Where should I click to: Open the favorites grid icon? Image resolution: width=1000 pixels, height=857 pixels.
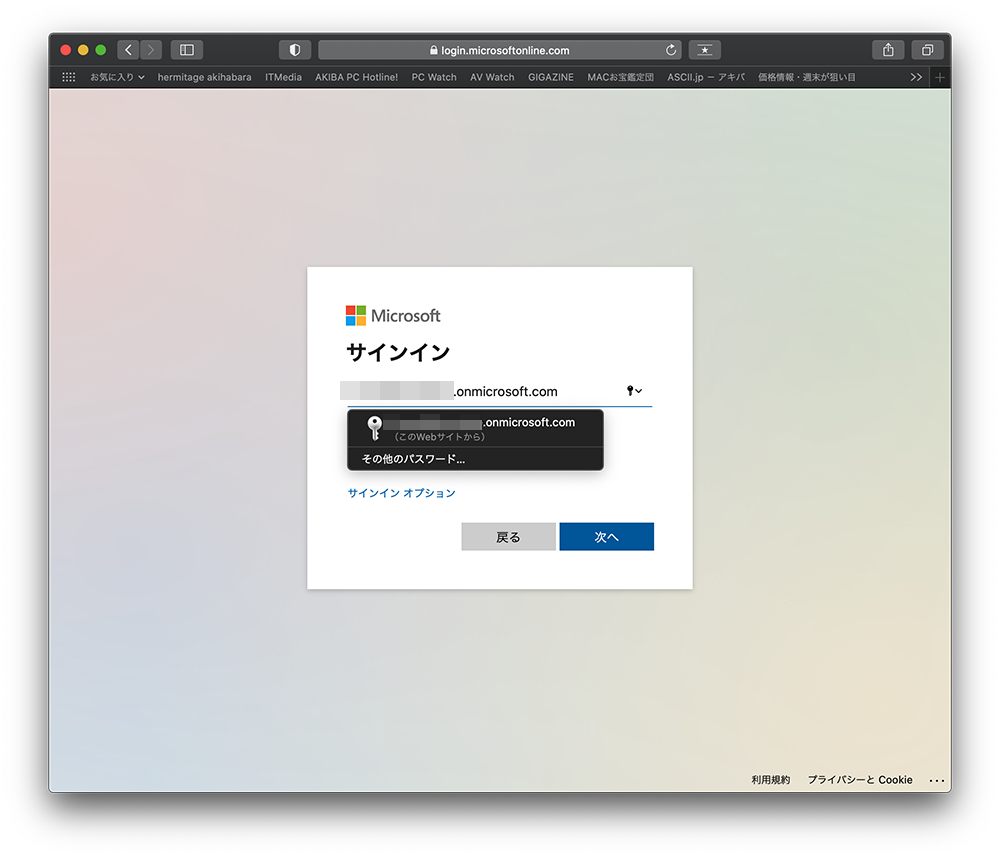[69, 77]
